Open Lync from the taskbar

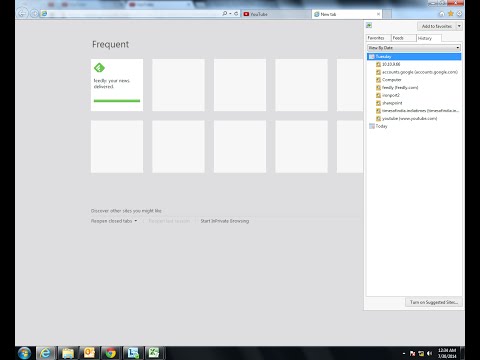click(133, 353)
